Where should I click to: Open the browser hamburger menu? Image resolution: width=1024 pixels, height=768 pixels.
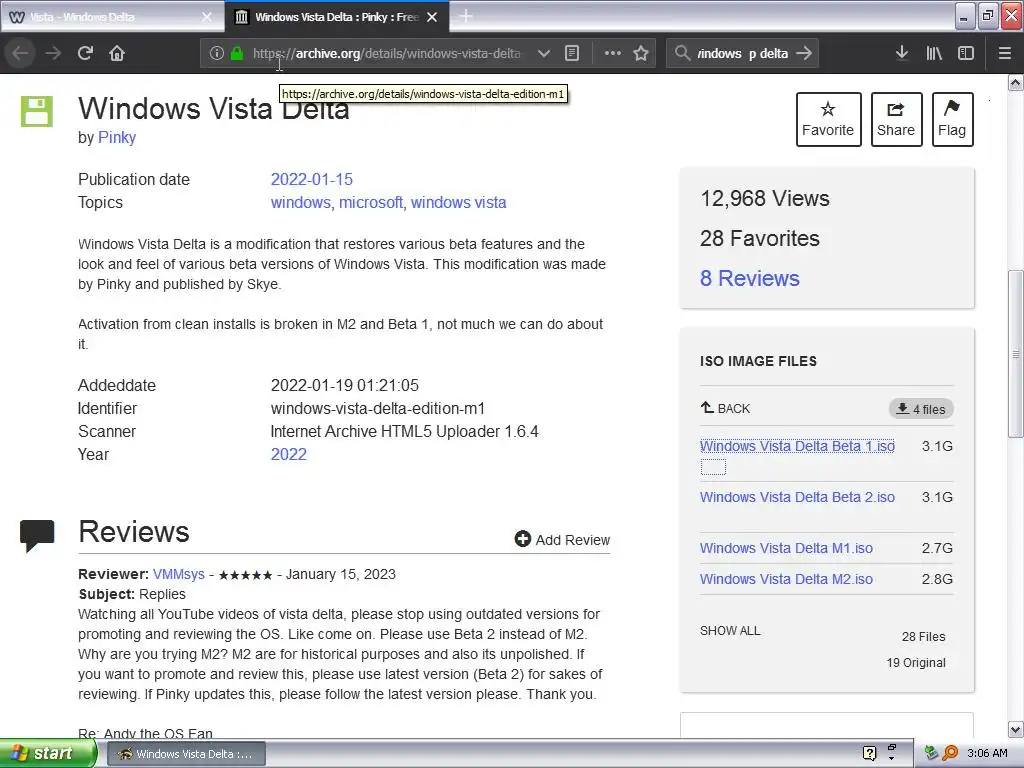[x=1004, y=53]
